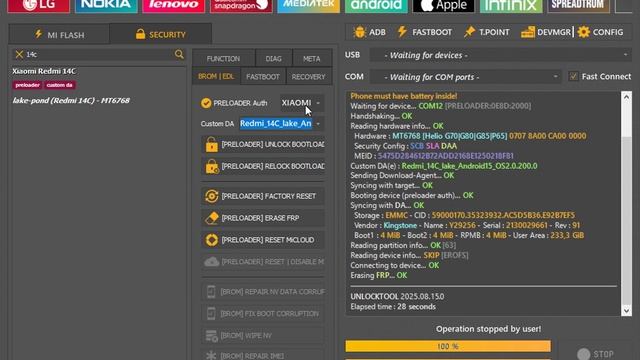Viewport: 640px width, 360px height.
Task: Switch to the FUNCTION tab
Action: [x=223, y=58]
